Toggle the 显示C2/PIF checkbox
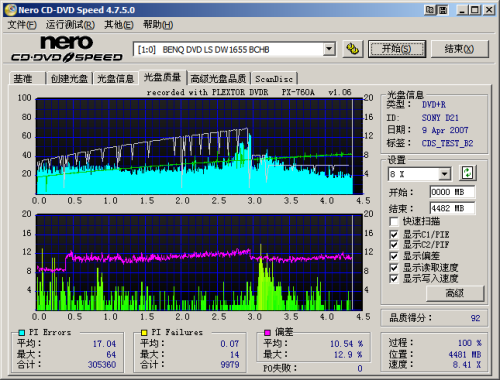 pos(394,245)
